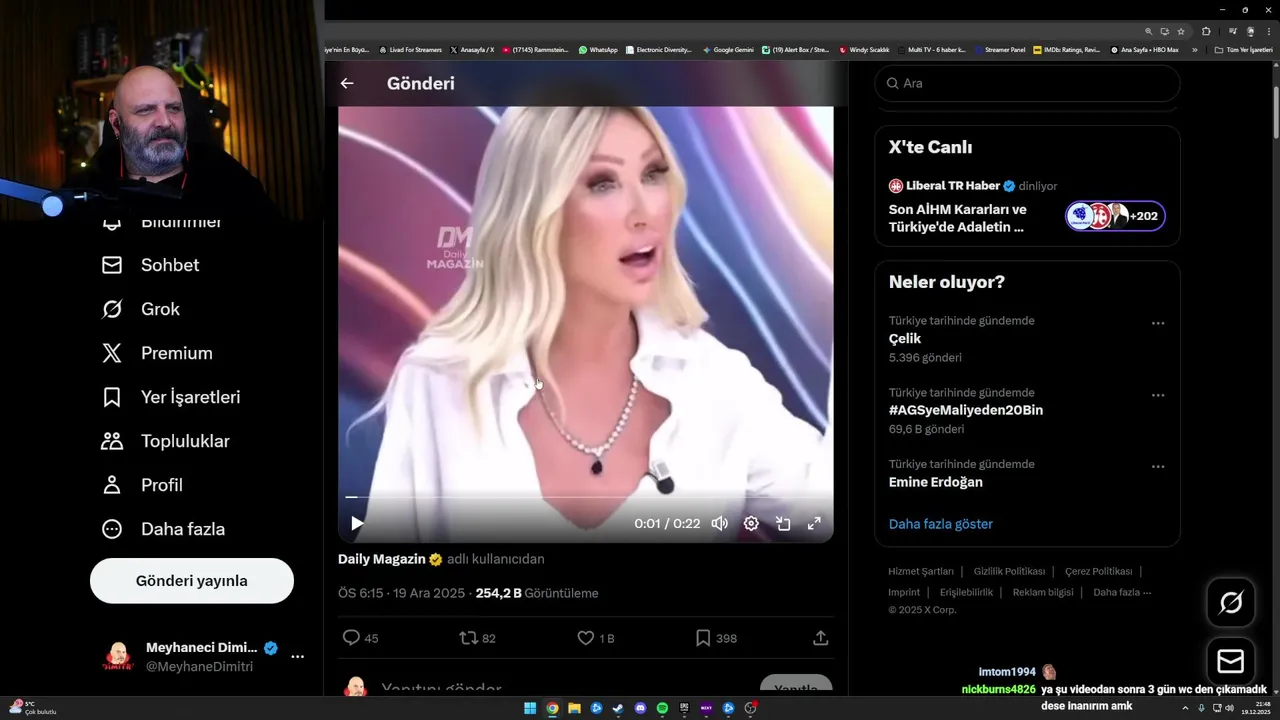Open the Erişilebilirlik footer link
This screenshot has width=1280, height=720.
pyautogui.click(x=966, y=592)
